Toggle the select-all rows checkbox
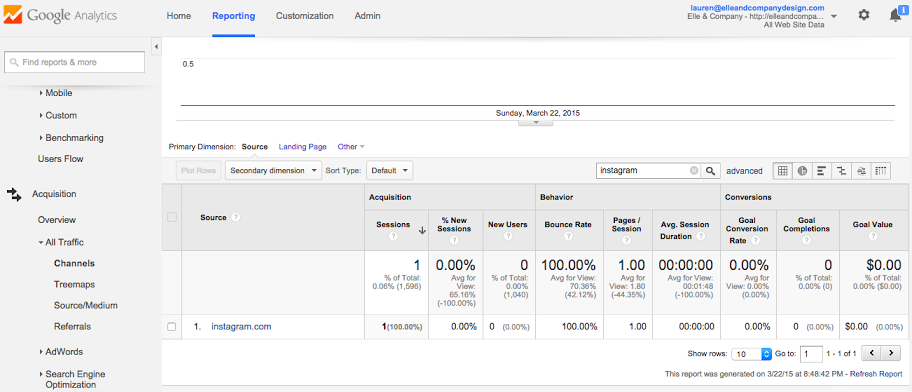The image size is (912, 392). pyautogui.click(x=172, y=217)
